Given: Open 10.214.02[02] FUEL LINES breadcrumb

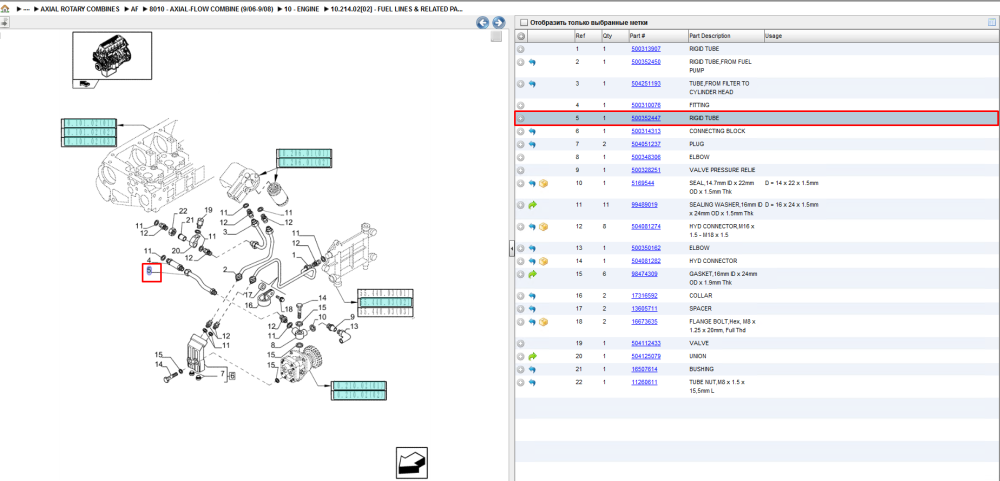Looking at the screenshot, I should point(397,9).
